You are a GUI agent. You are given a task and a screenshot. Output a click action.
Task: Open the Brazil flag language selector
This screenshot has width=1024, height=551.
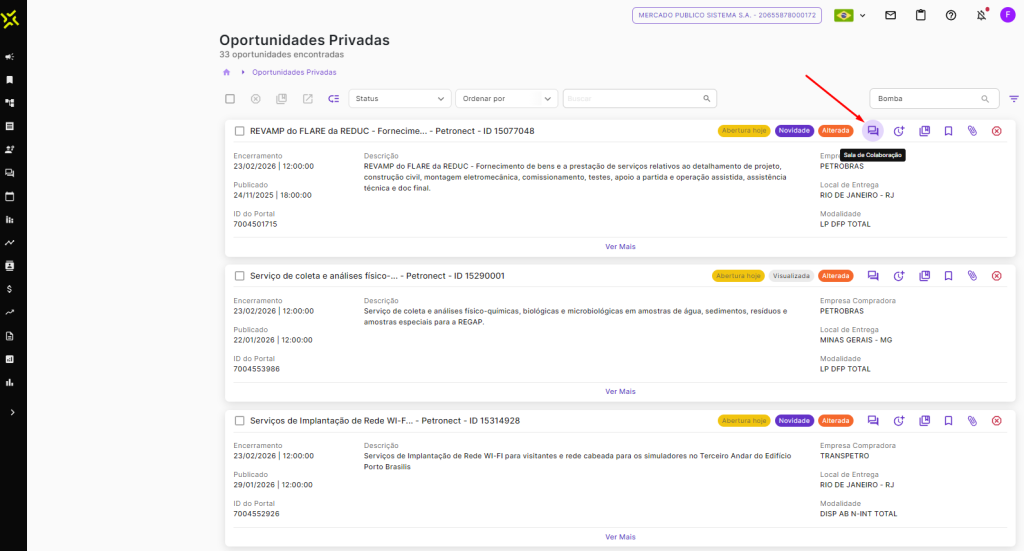click(849, 15)
